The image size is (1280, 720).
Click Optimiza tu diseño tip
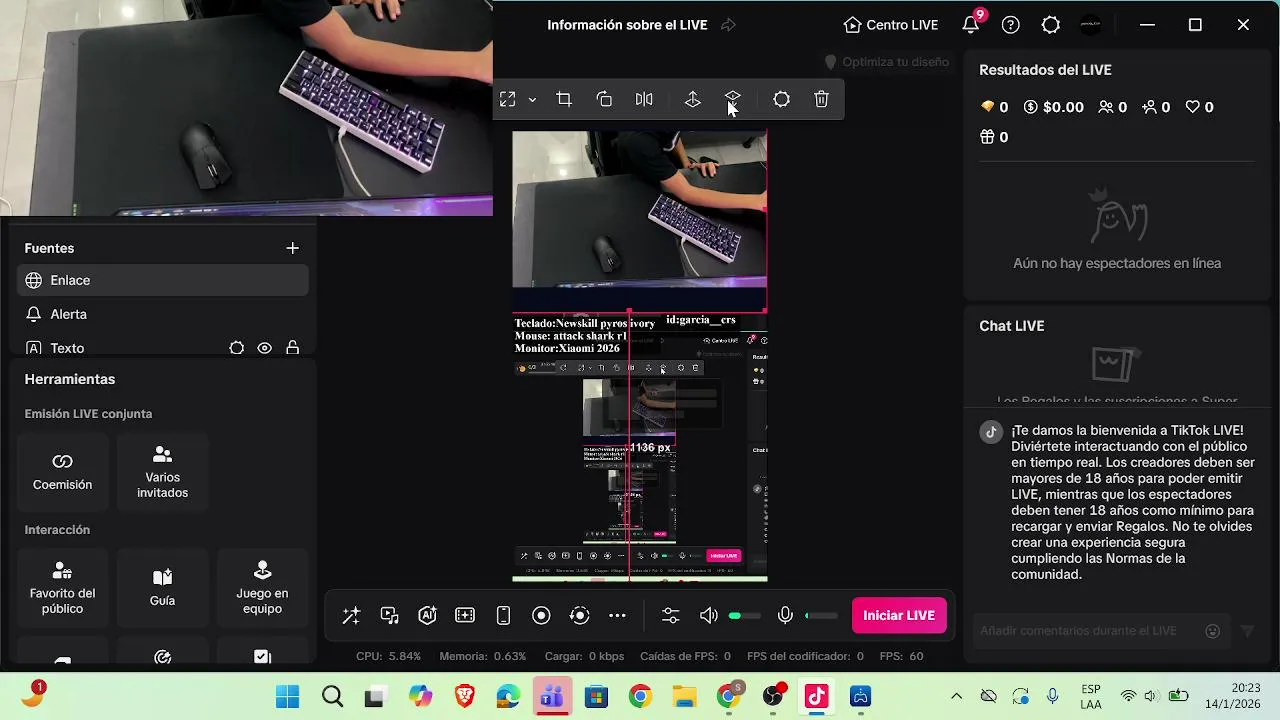[x=886, y=62]
